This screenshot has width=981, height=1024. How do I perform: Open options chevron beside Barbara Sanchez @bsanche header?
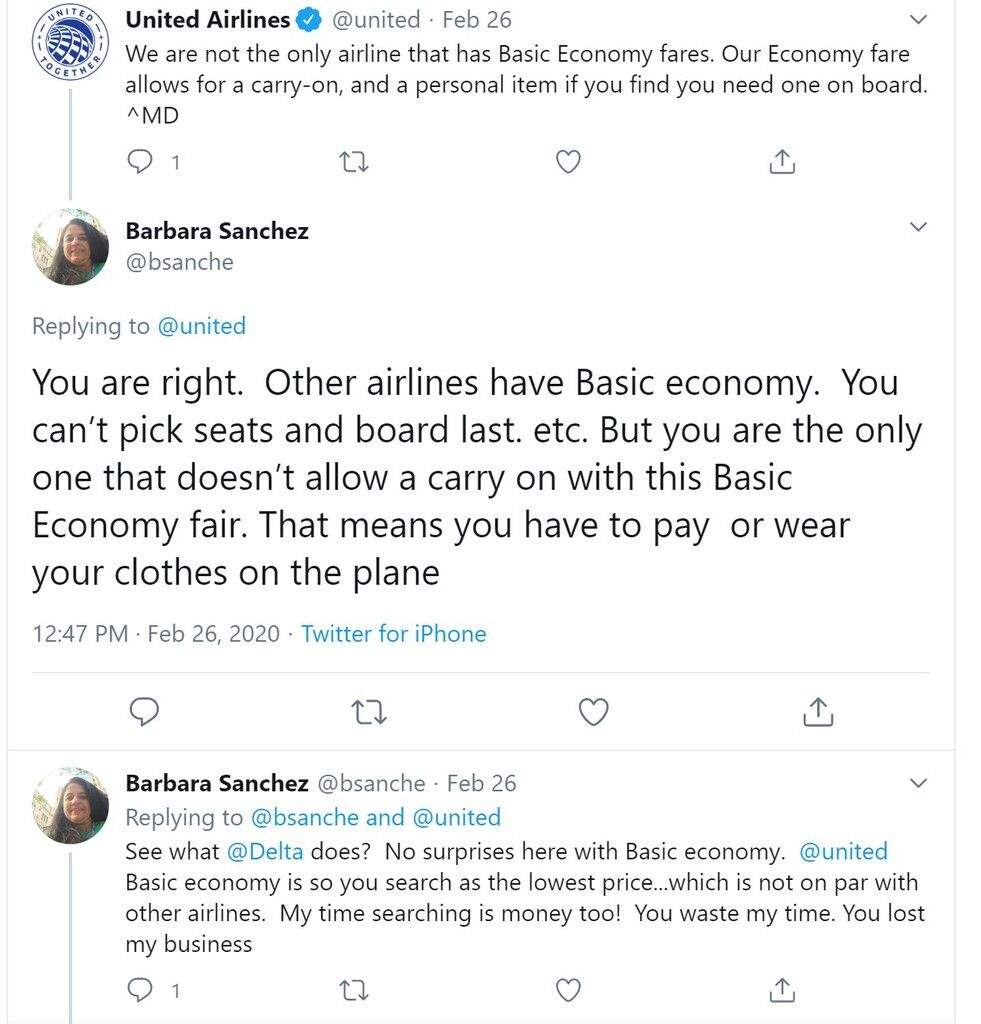pos(918,227)
